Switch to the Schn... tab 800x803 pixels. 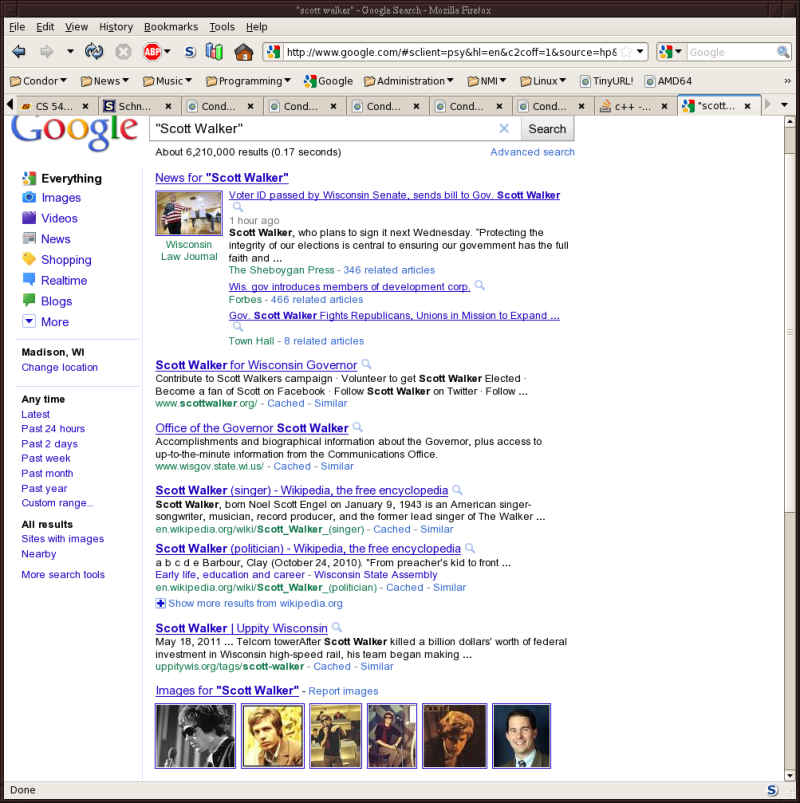[137, 106]
